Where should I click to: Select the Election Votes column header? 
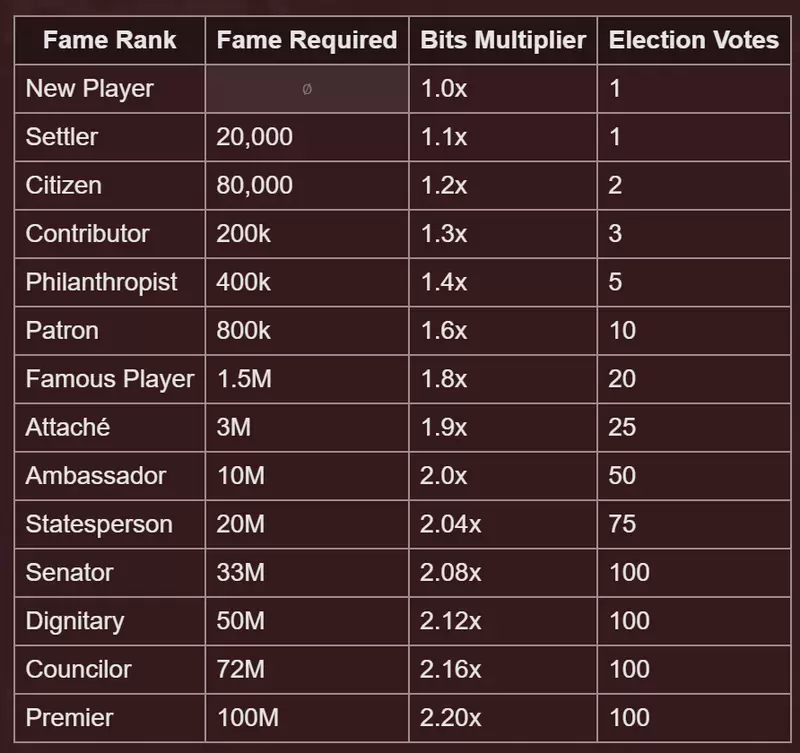tap(693, 40)
